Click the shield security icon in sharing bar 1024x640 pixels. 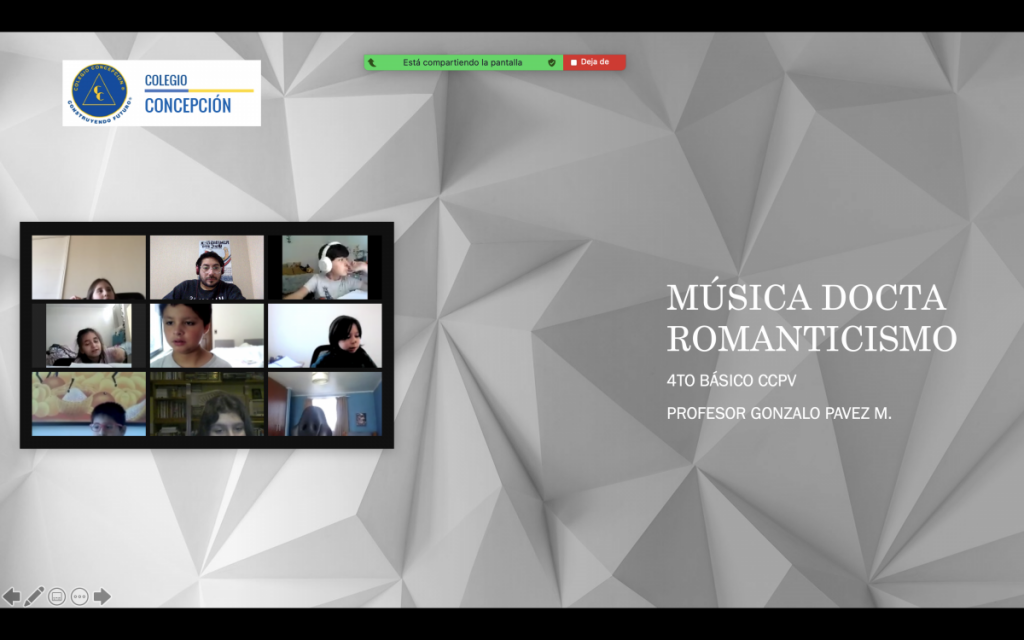[551, 62]
